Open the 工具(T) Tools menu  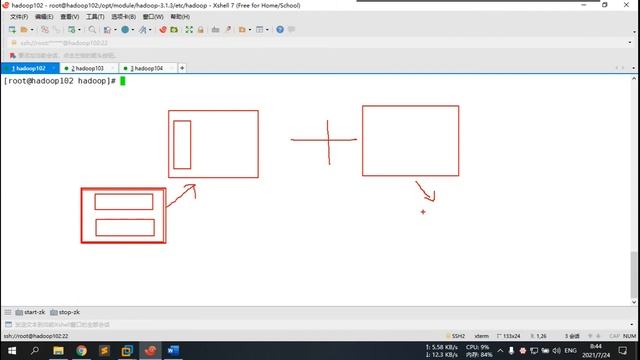coord(95,17)
